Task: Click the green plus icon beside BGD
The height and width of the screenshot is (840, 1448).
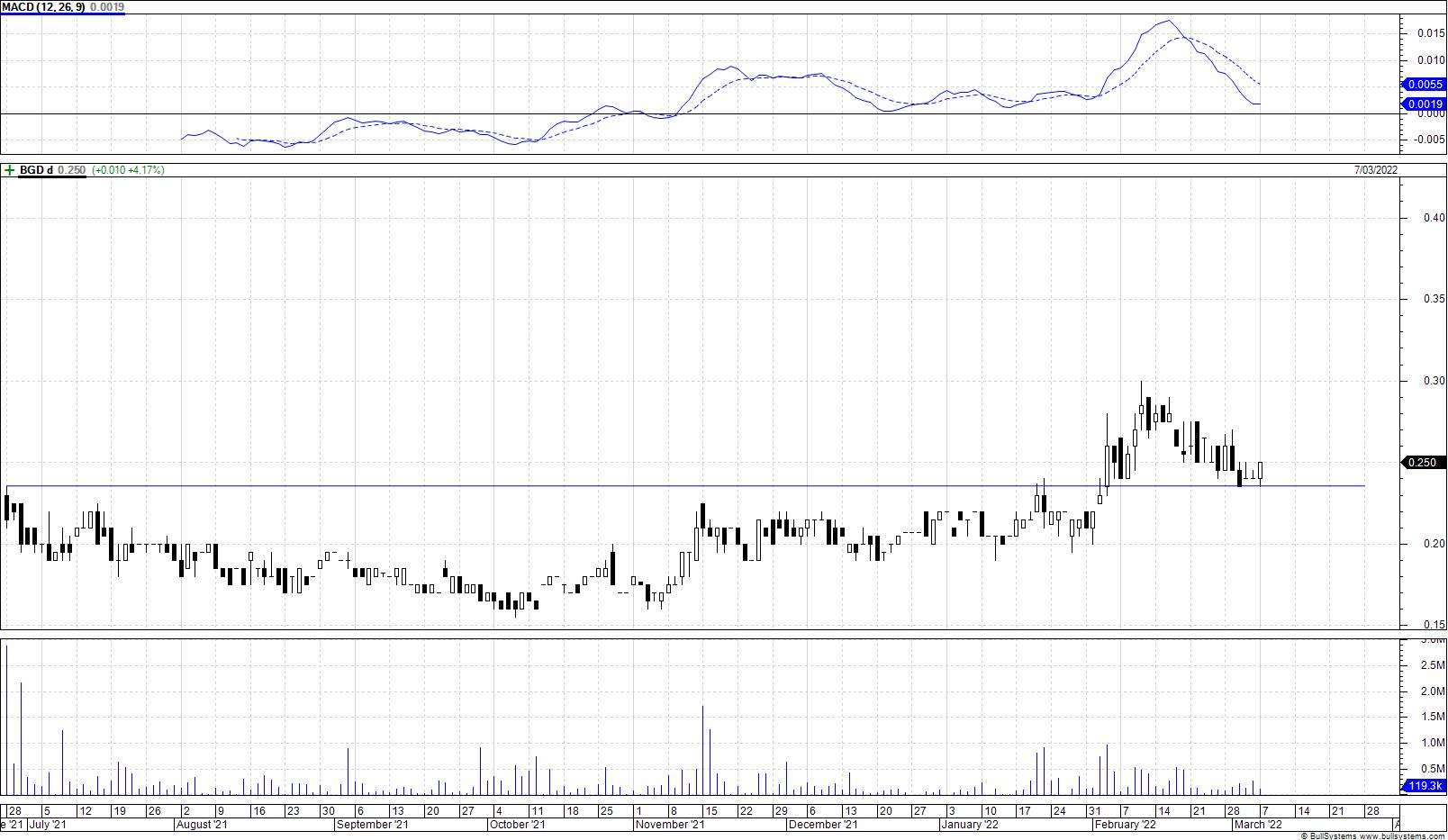Action: [9, 170]
